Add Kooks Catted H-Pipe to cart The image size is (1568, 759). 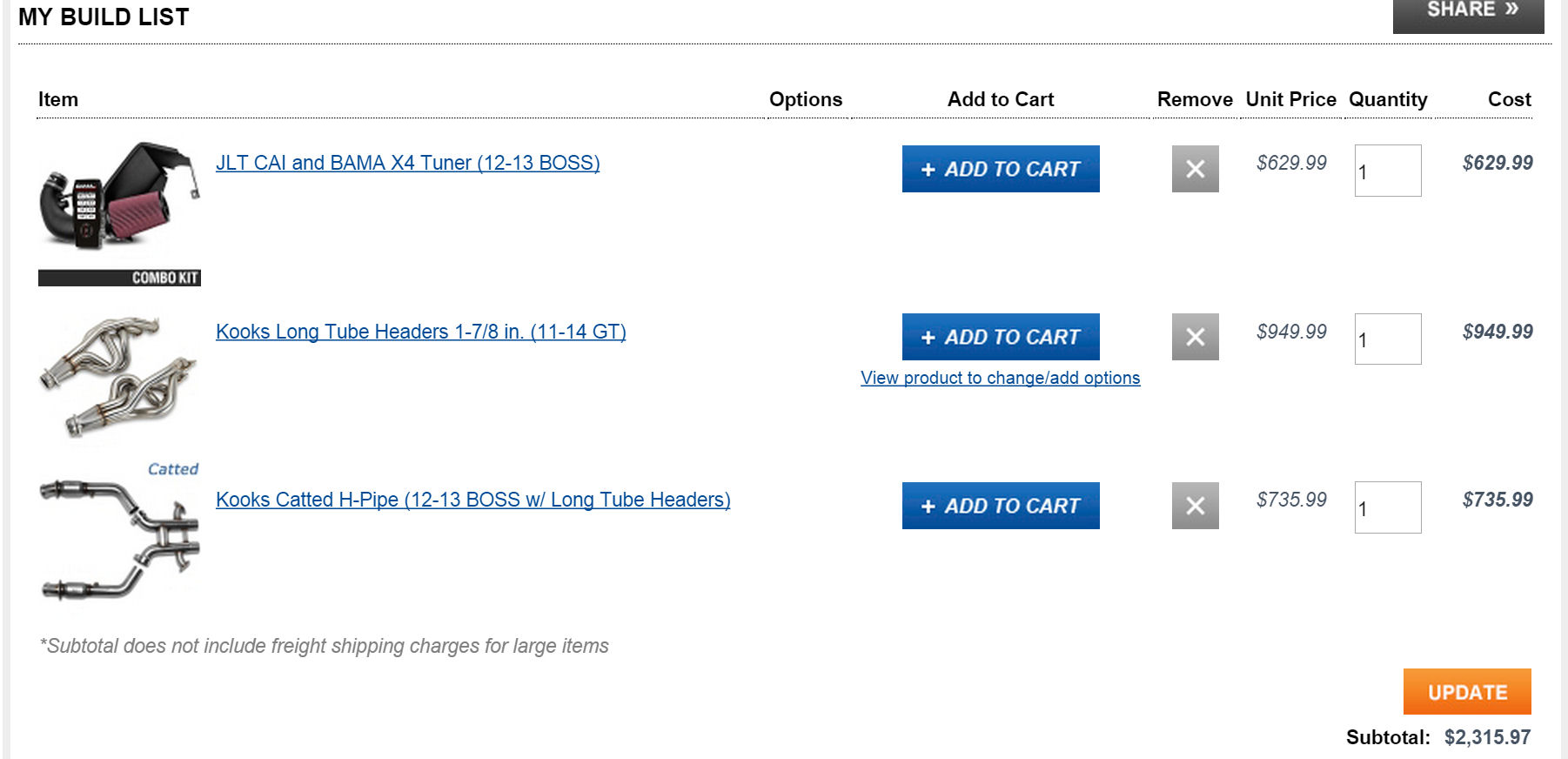tap(1001, 506)
